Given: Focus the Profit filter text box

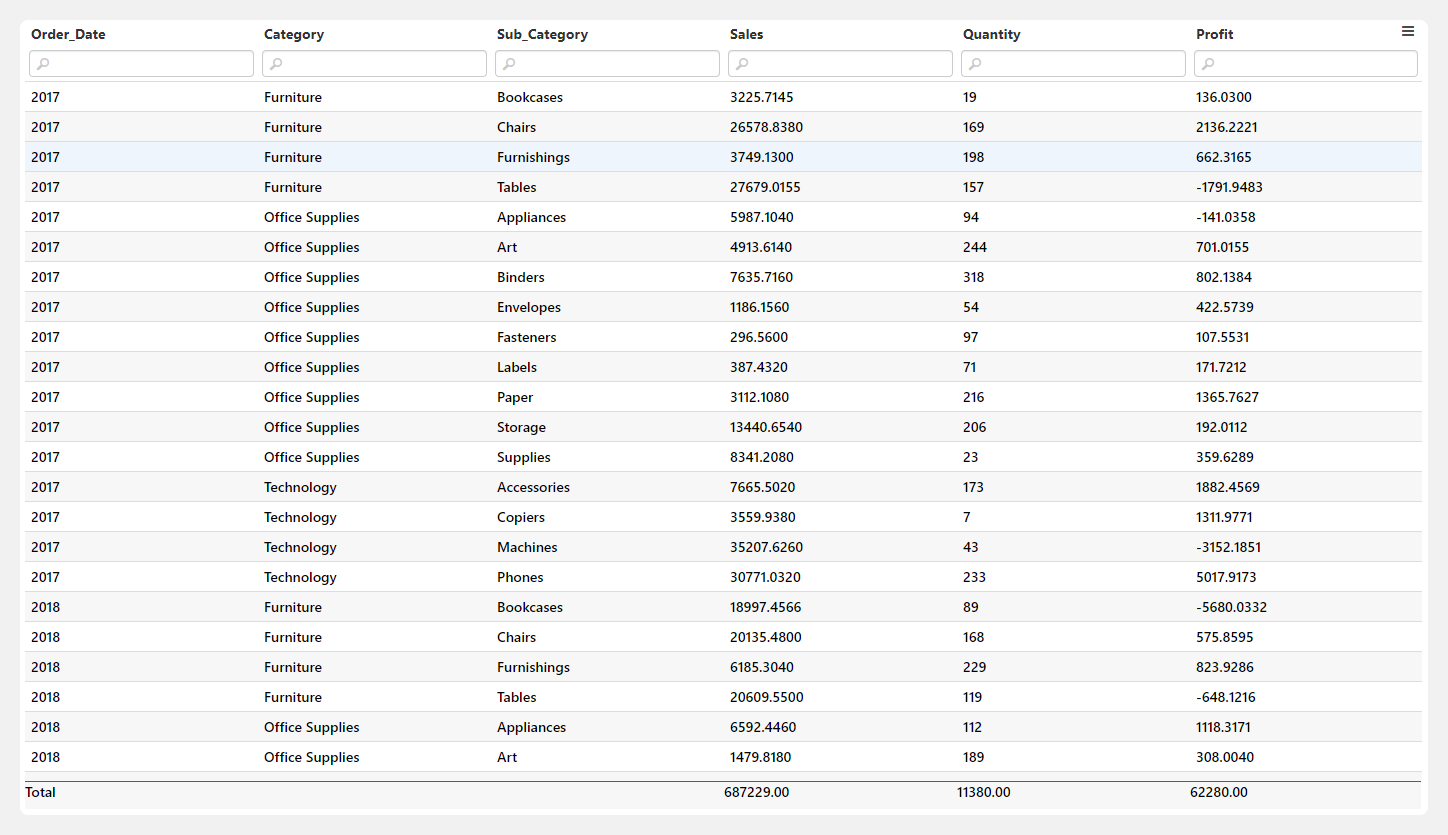Looking at the screenshot, I should (1315, 64).
